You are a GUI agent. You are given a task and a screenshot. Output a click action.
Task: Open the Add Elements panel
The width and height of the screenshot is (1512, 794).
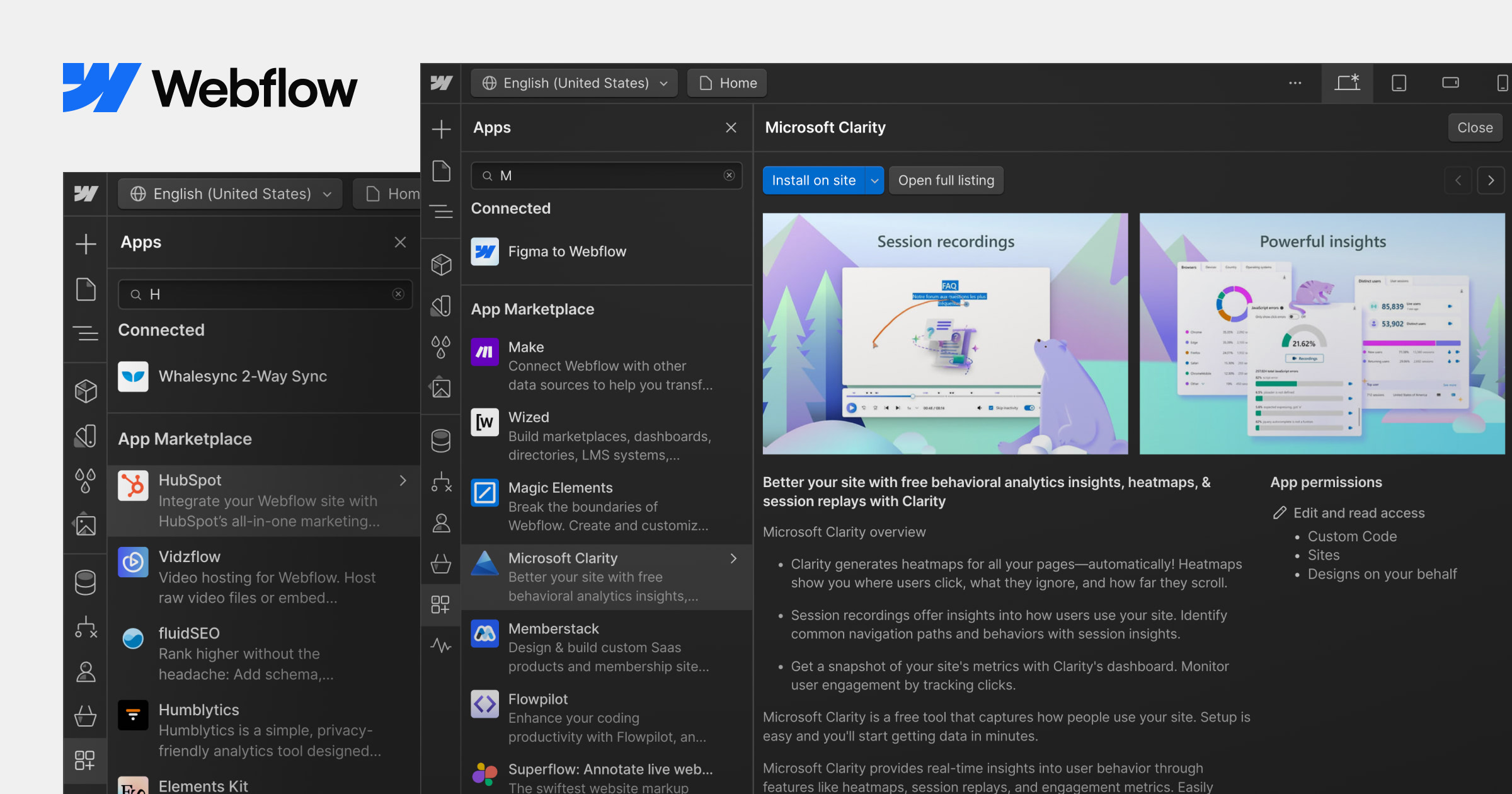coord(441,129)
